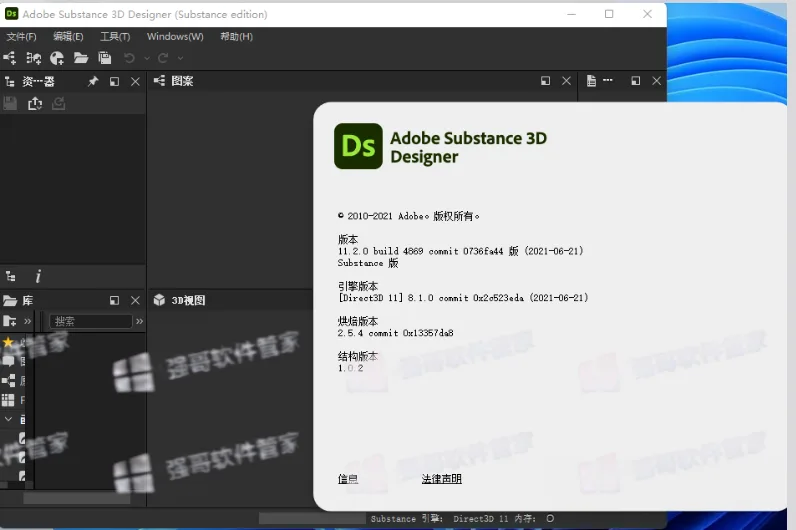Click into the 搜索 search field
Image resolution: width=796 pixels, height=530 pixels.
point(90,321)
